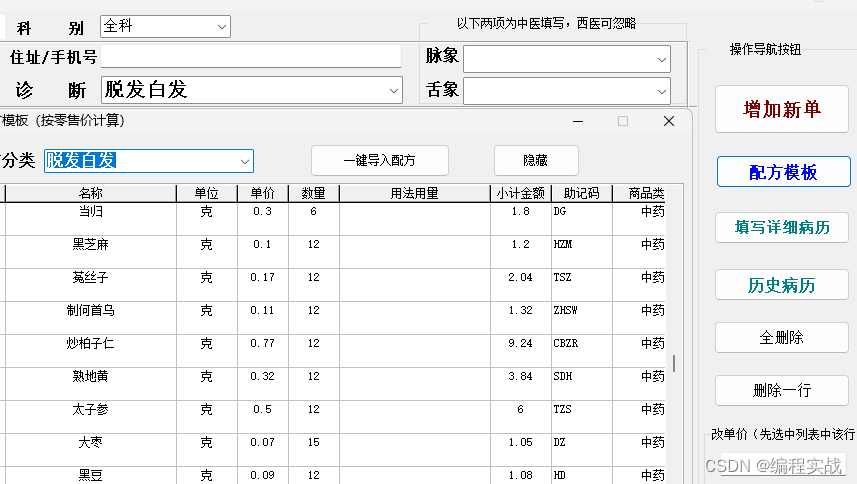The height and width of the screenshot is (484, 857).
Task: Select the 制何首乌 row name cell
Action: point(91,318)
